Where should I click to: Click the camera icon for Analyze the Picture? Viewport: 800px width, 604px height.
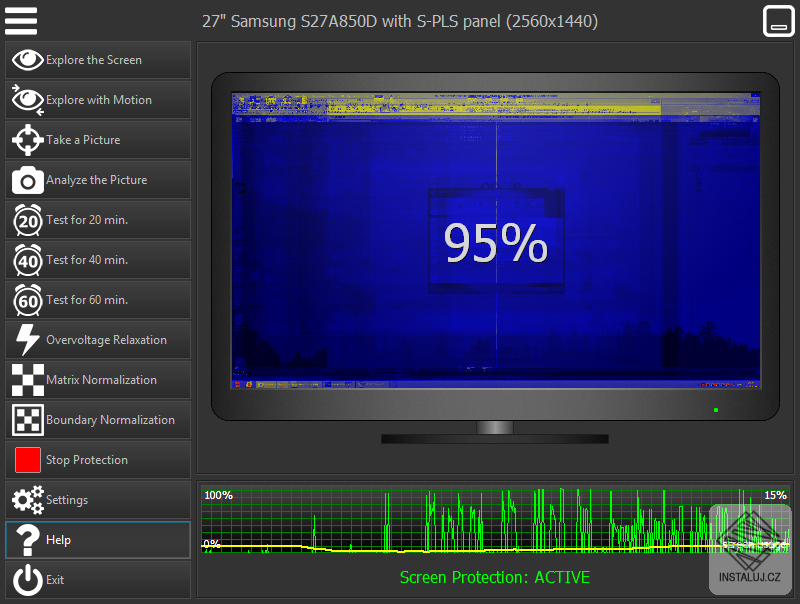tap(28, 180)
